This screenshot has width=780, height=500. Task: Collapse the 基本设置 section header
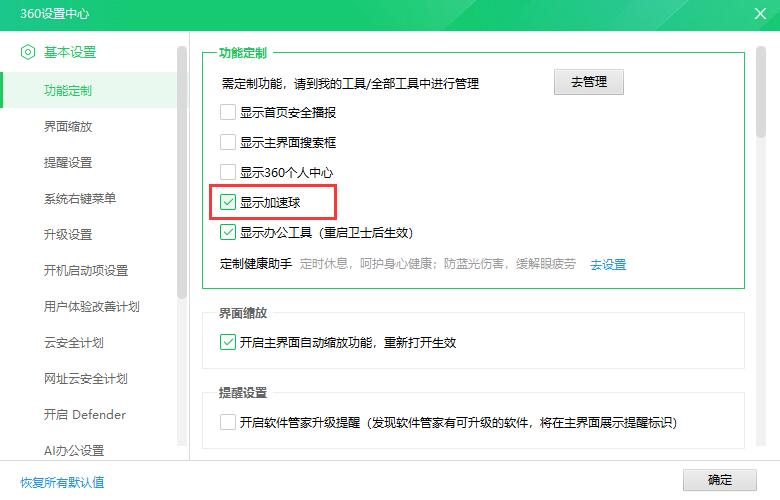click(70, 52)
